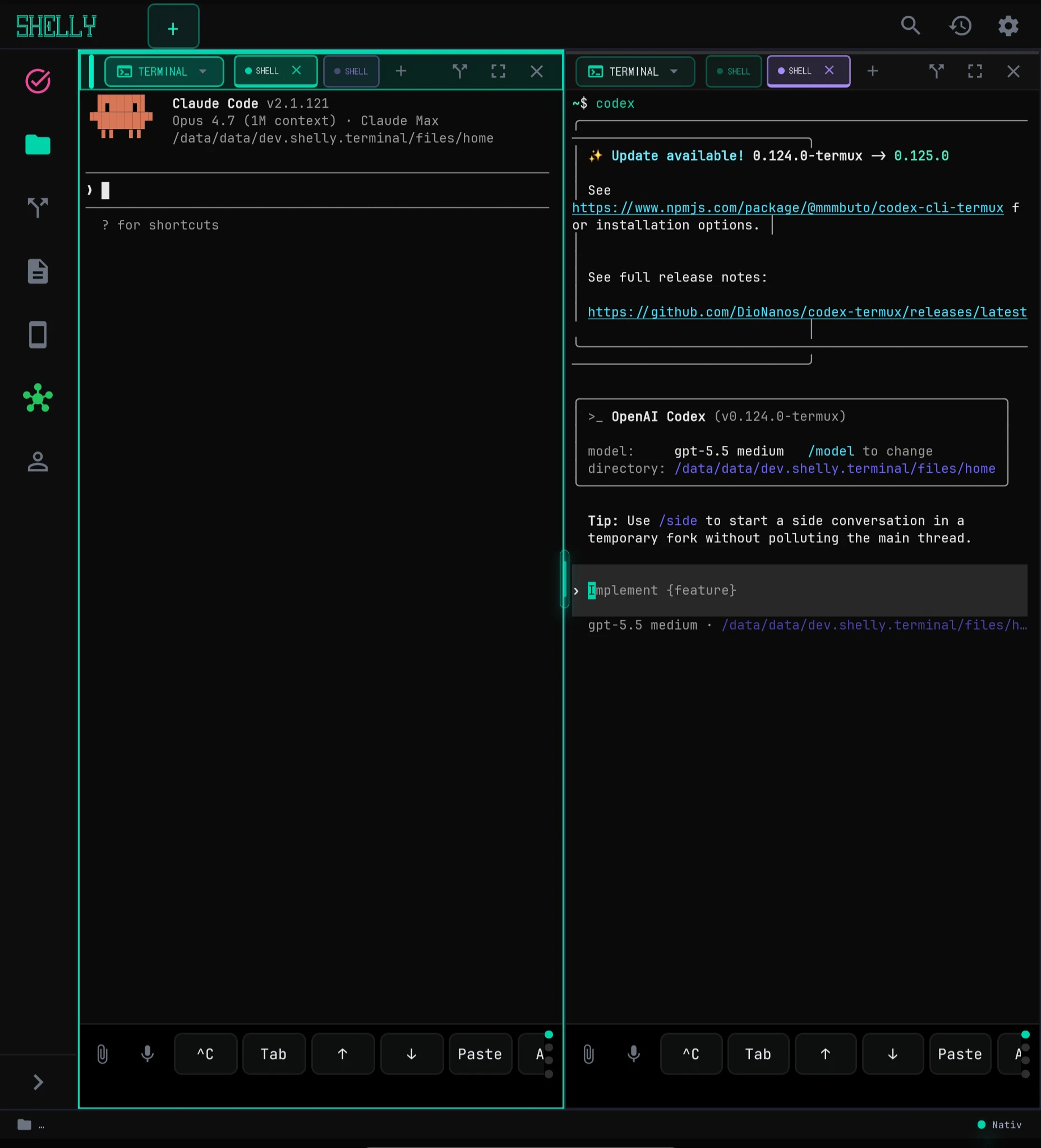Click Paste in the Codex pane
This screenshot has width=1041, height=1148.
pyautogui.click(x=960, y=1054)
